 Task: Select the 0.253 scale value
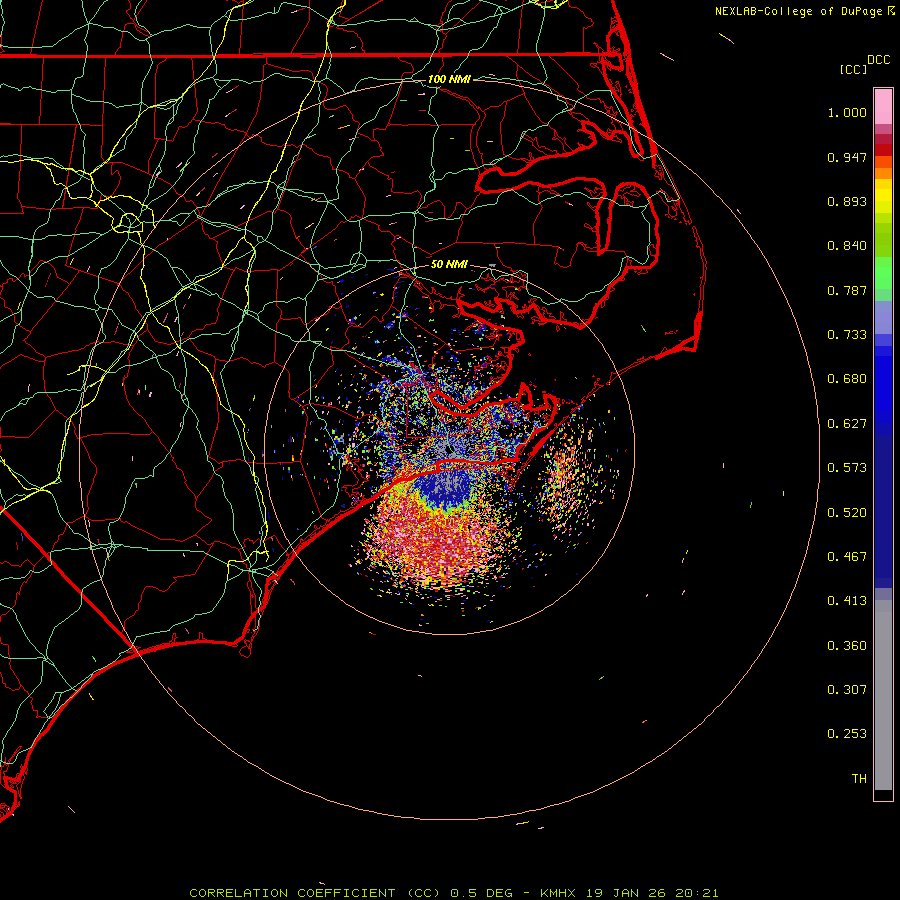click(847, 734)
